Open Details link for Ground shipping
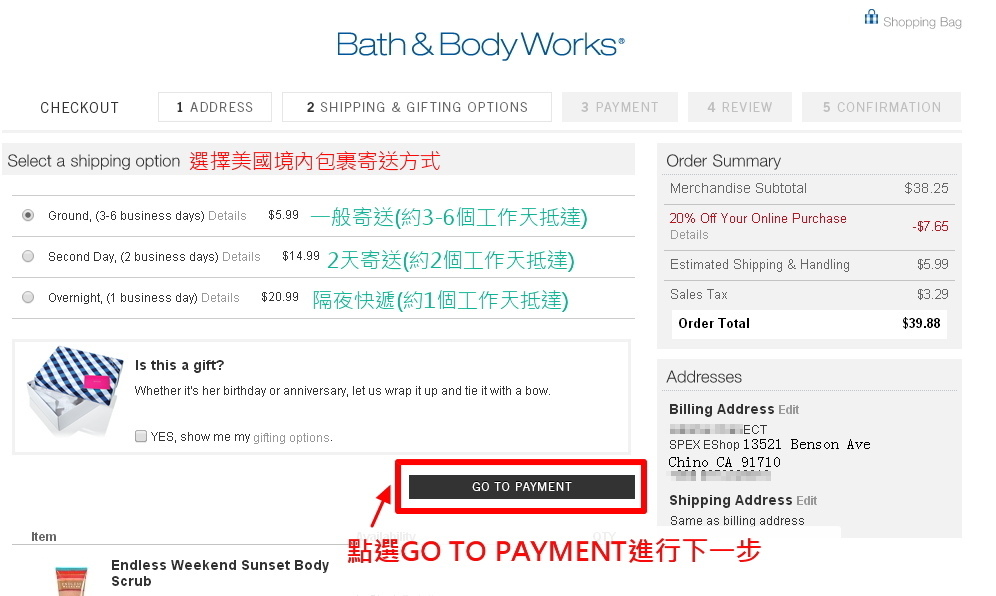 pos(227,216)
